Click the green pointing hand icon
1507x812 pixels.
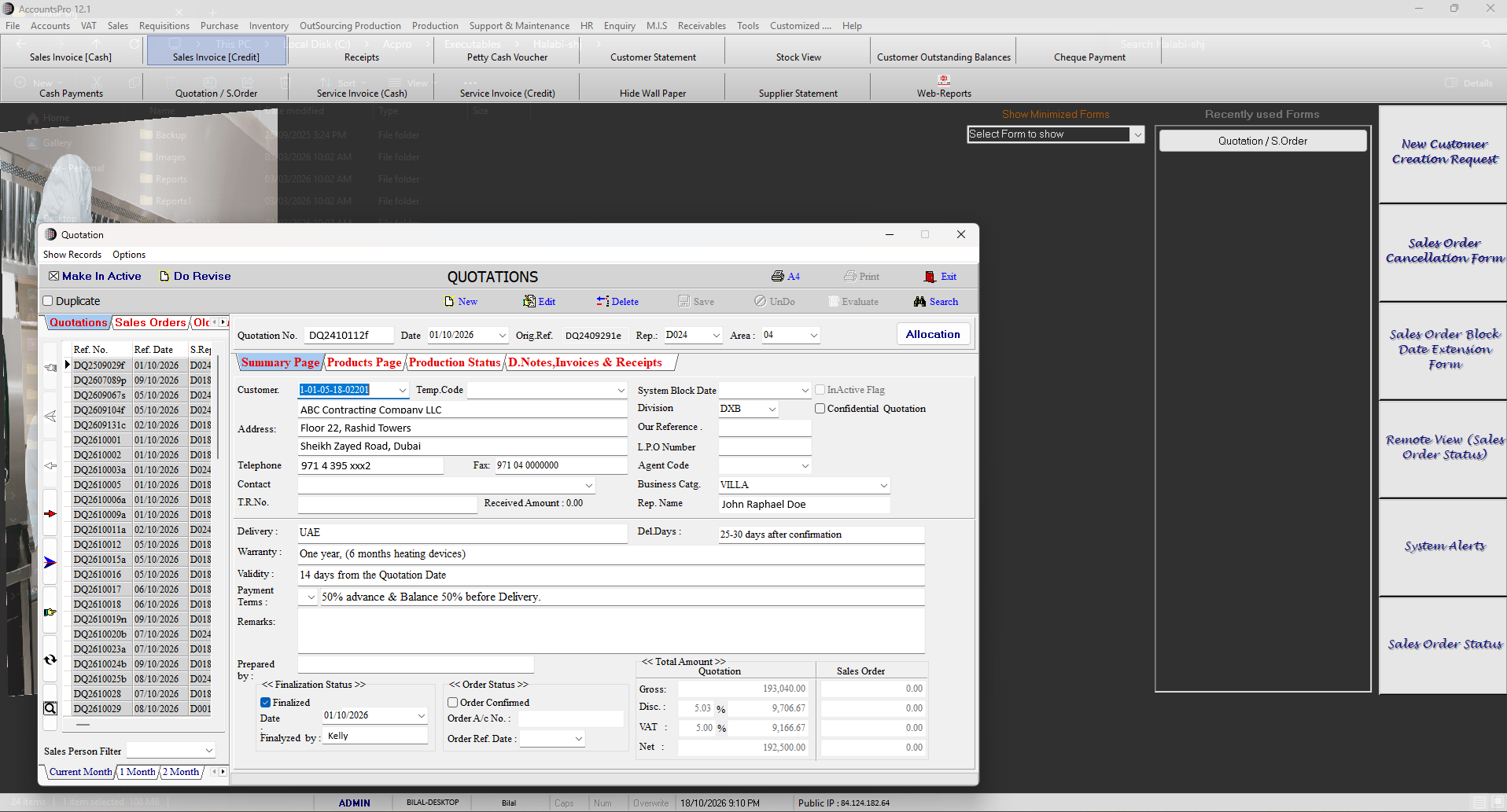pyautogui.click(x=50, y=612)
